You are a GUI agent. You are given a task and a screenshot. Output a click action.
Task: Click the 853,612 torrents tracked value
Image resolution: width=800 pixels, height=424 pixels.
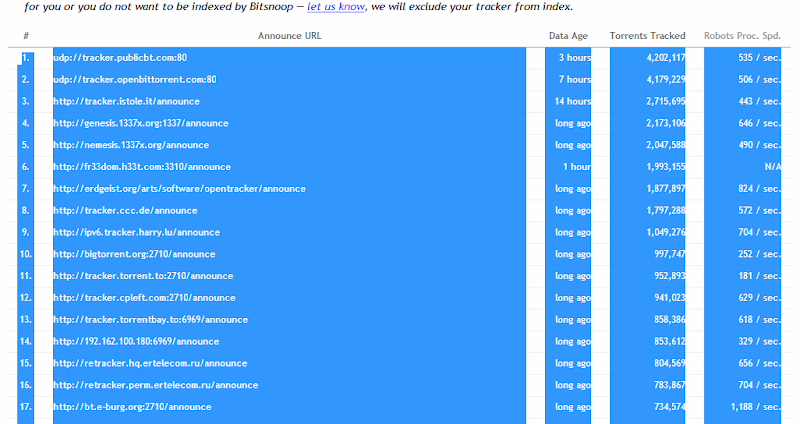click(x=670, y=341)
